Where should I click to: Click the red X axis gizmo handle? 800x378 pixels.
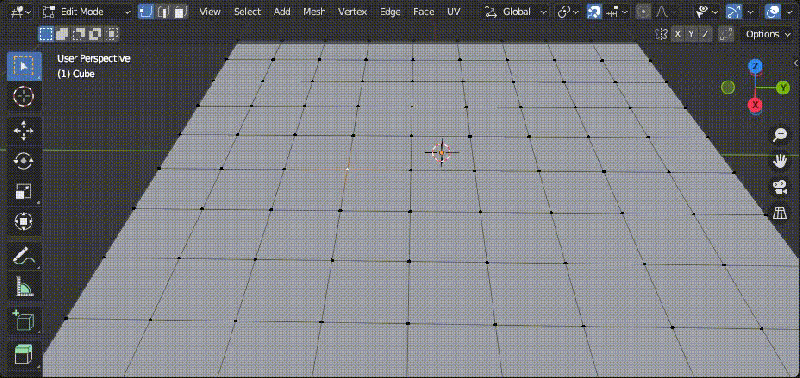click(755, 105)
